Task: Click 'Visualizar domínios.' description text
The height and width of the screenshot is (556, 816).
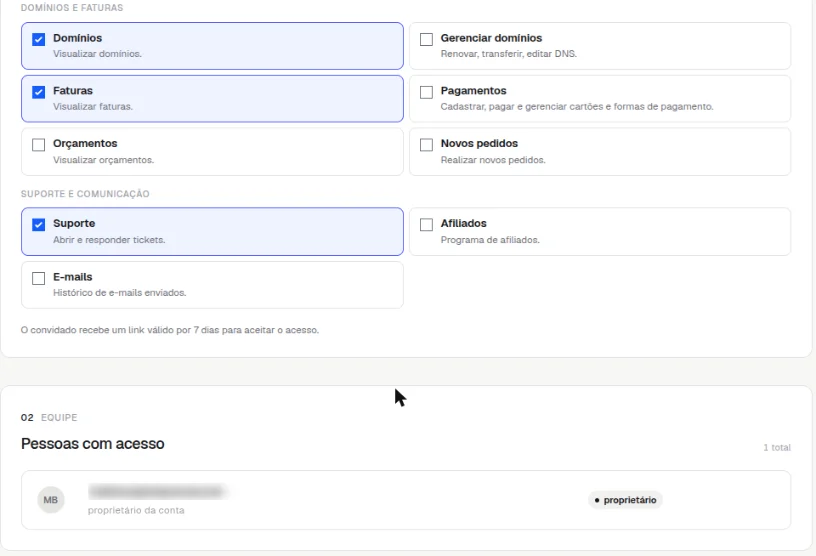Action: (97, 54)
